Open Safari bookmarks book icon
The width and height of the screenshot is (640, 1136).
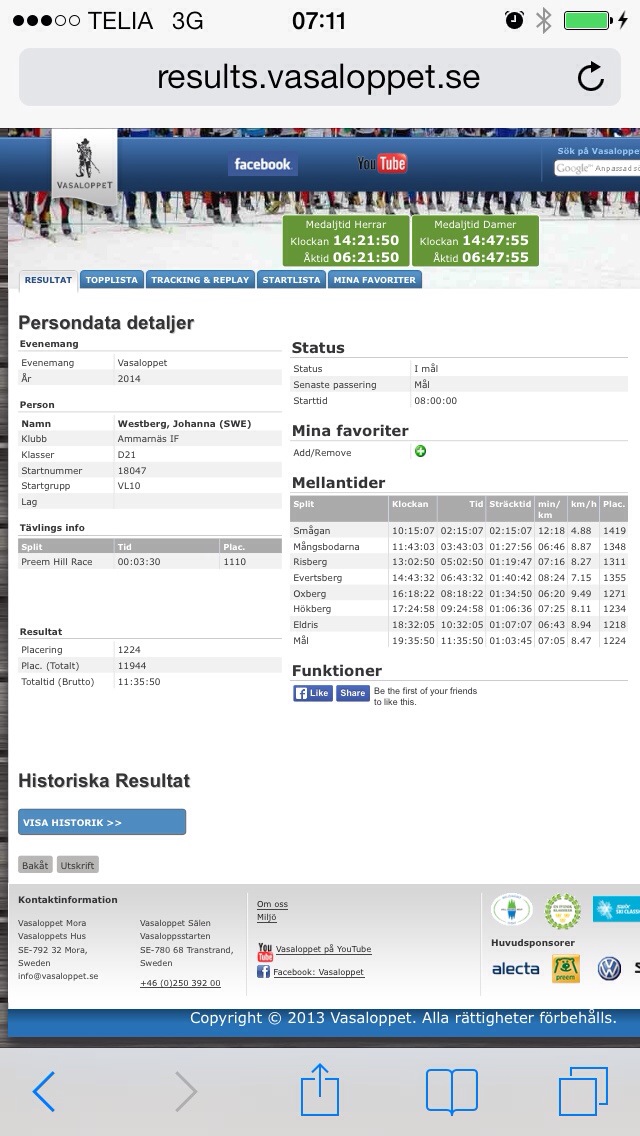coord(451,1091)
